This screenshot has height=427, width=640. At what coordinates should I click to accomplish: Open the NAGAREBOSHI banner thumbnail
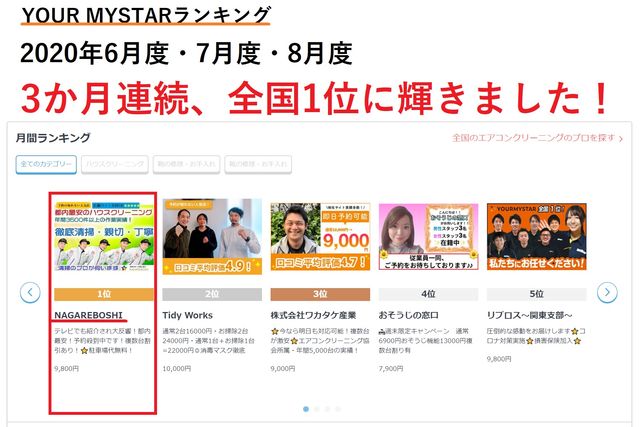[x=104, y=236]
